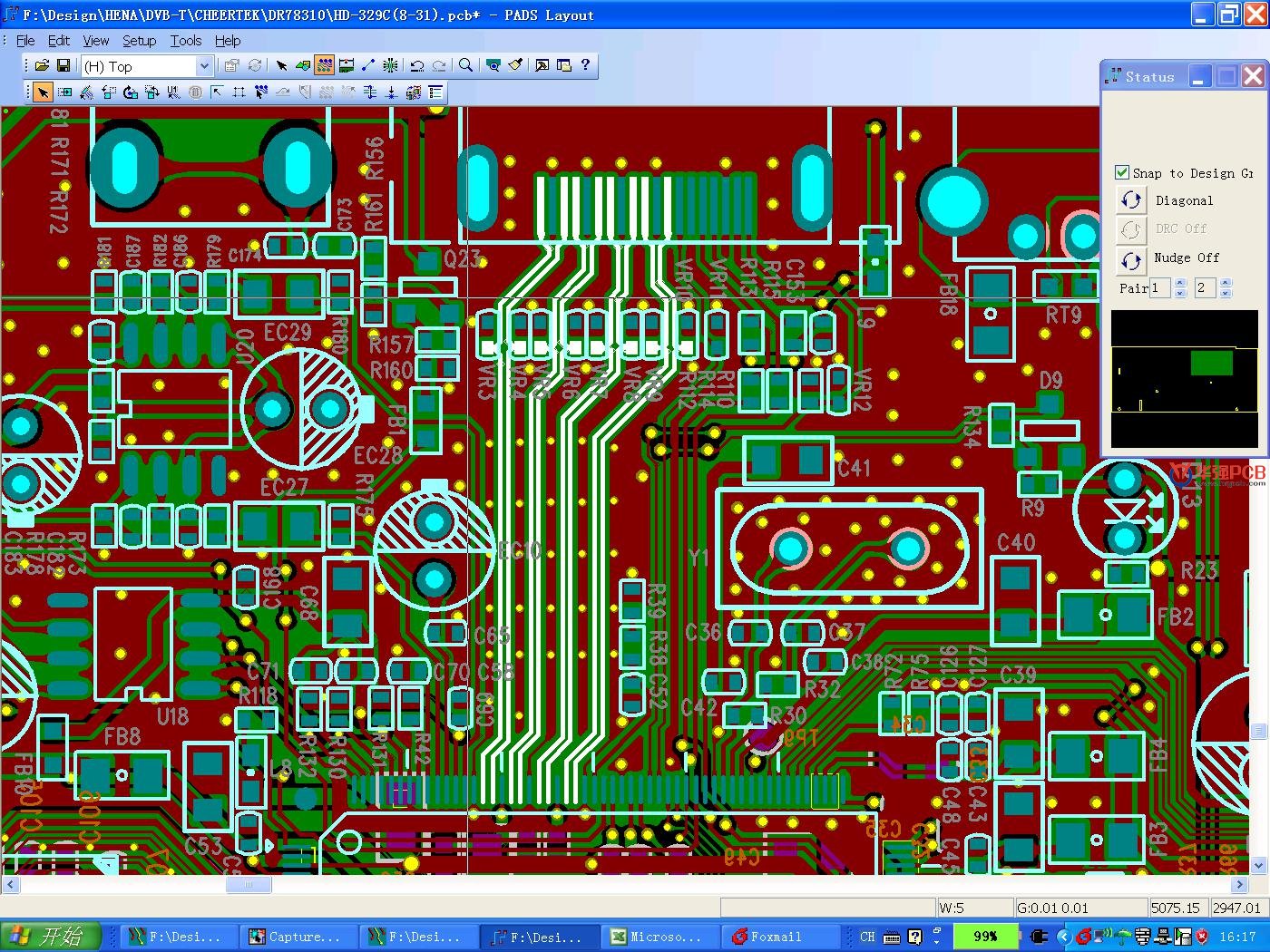The image size is (1270, 952).
Task: Click the highlighted Design toolbar icon
Action: click(x=325, y=65)
